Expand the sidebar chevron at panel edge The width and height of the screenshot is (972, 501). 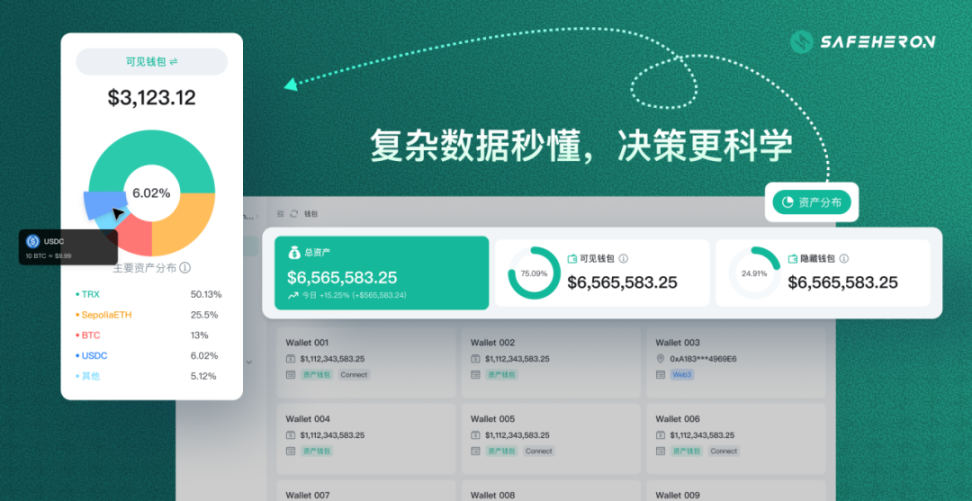[x=257, y=214]
